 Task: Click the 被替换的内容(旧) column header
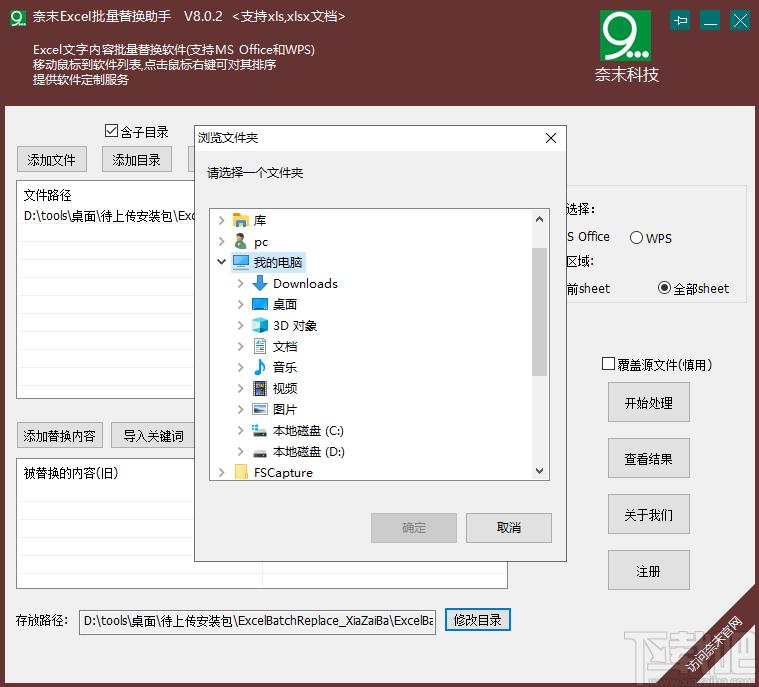pos(71,473)
